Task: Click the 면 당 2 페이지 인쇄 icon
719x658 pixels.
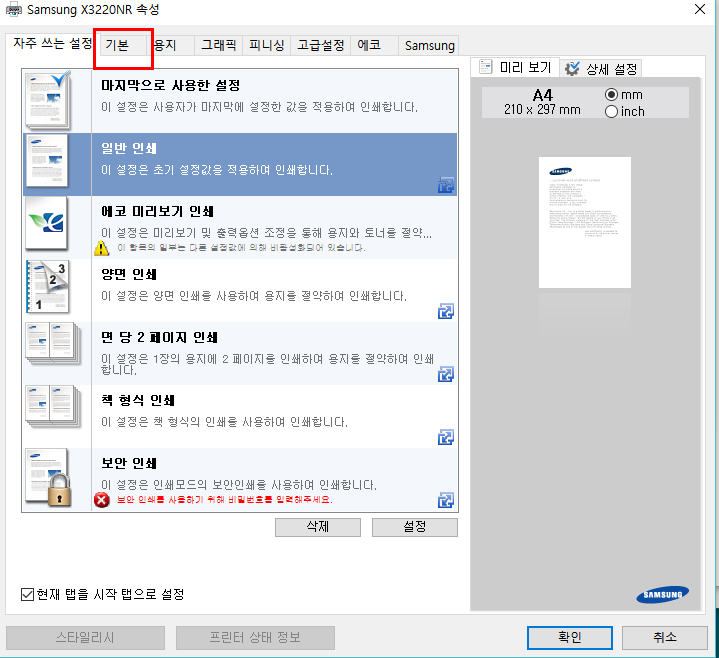Action: point(54,344)
